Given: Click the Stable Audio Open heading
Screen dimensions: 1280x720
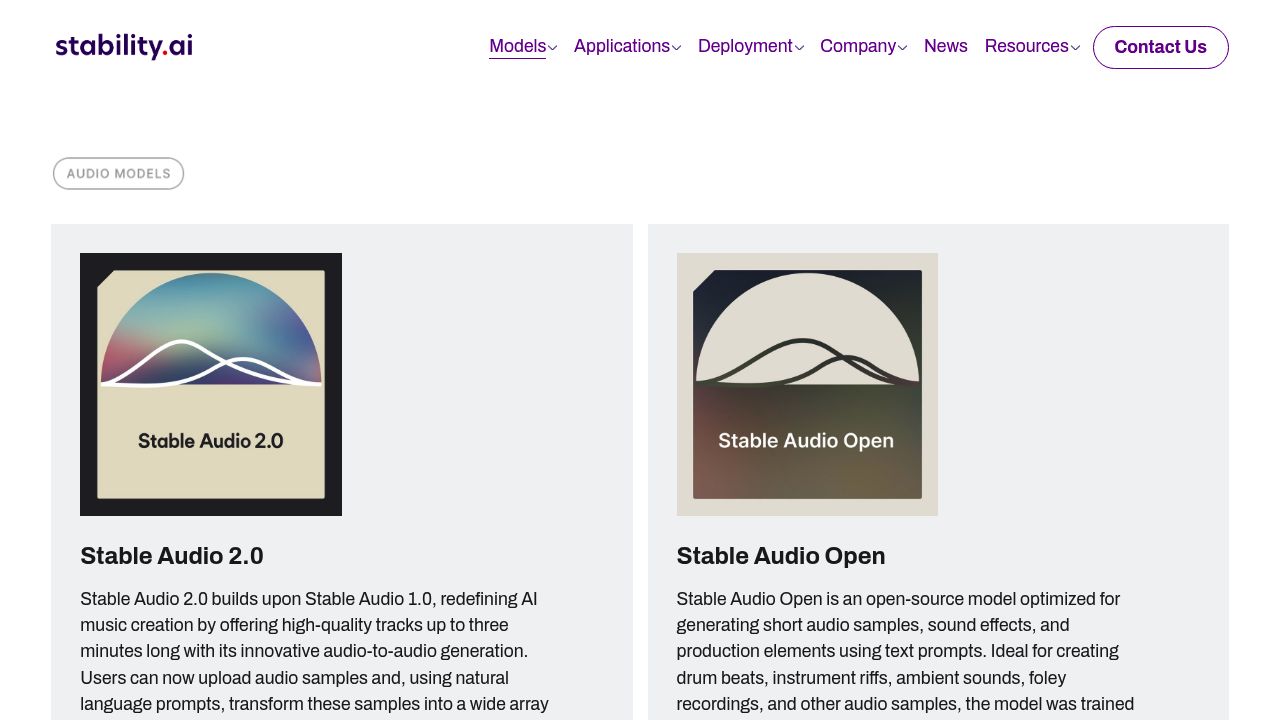Looking at the screenshot, I should (x=781, y=556).
